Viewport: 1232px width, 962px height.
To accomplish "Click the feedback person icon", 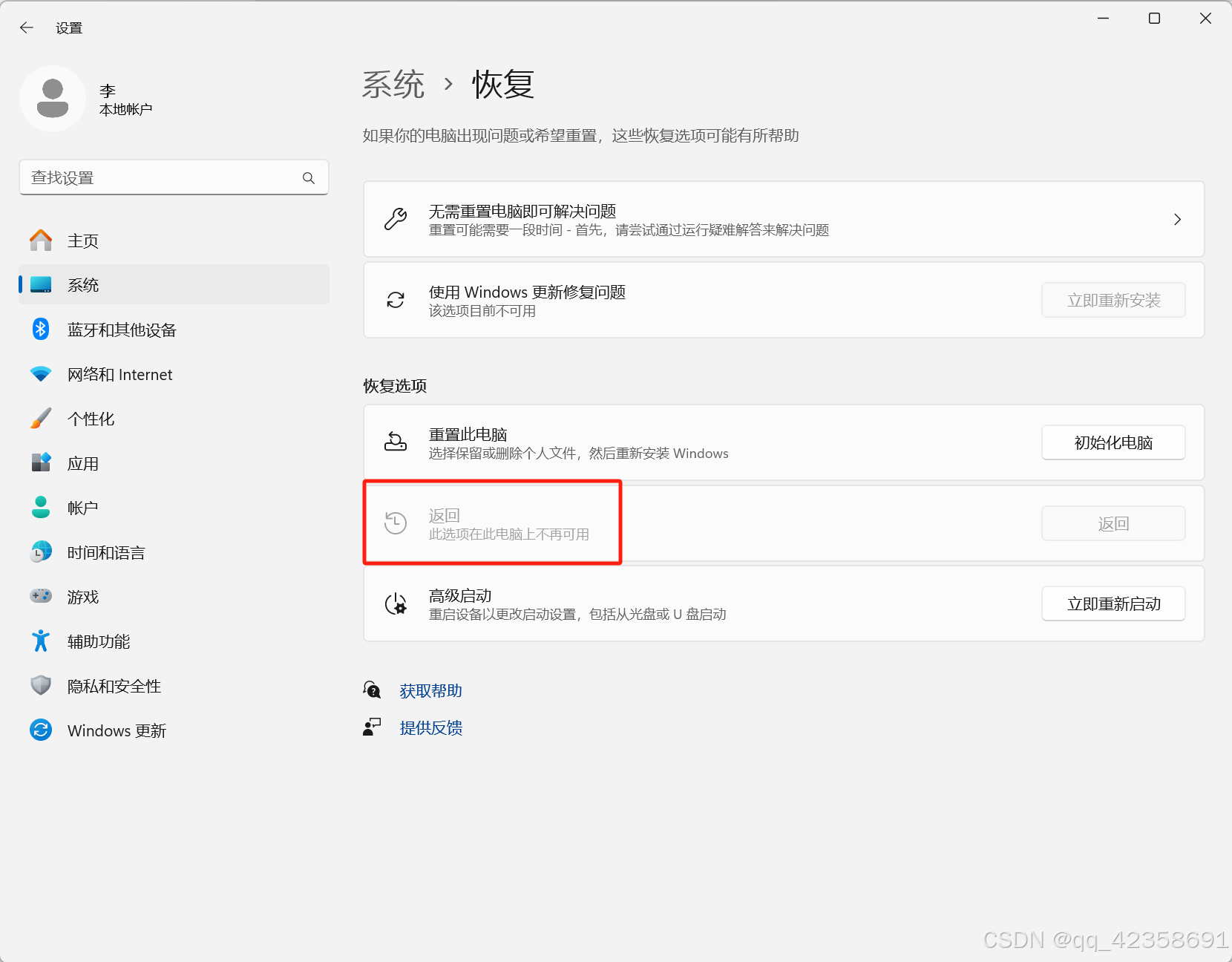I will pos(372,727).
